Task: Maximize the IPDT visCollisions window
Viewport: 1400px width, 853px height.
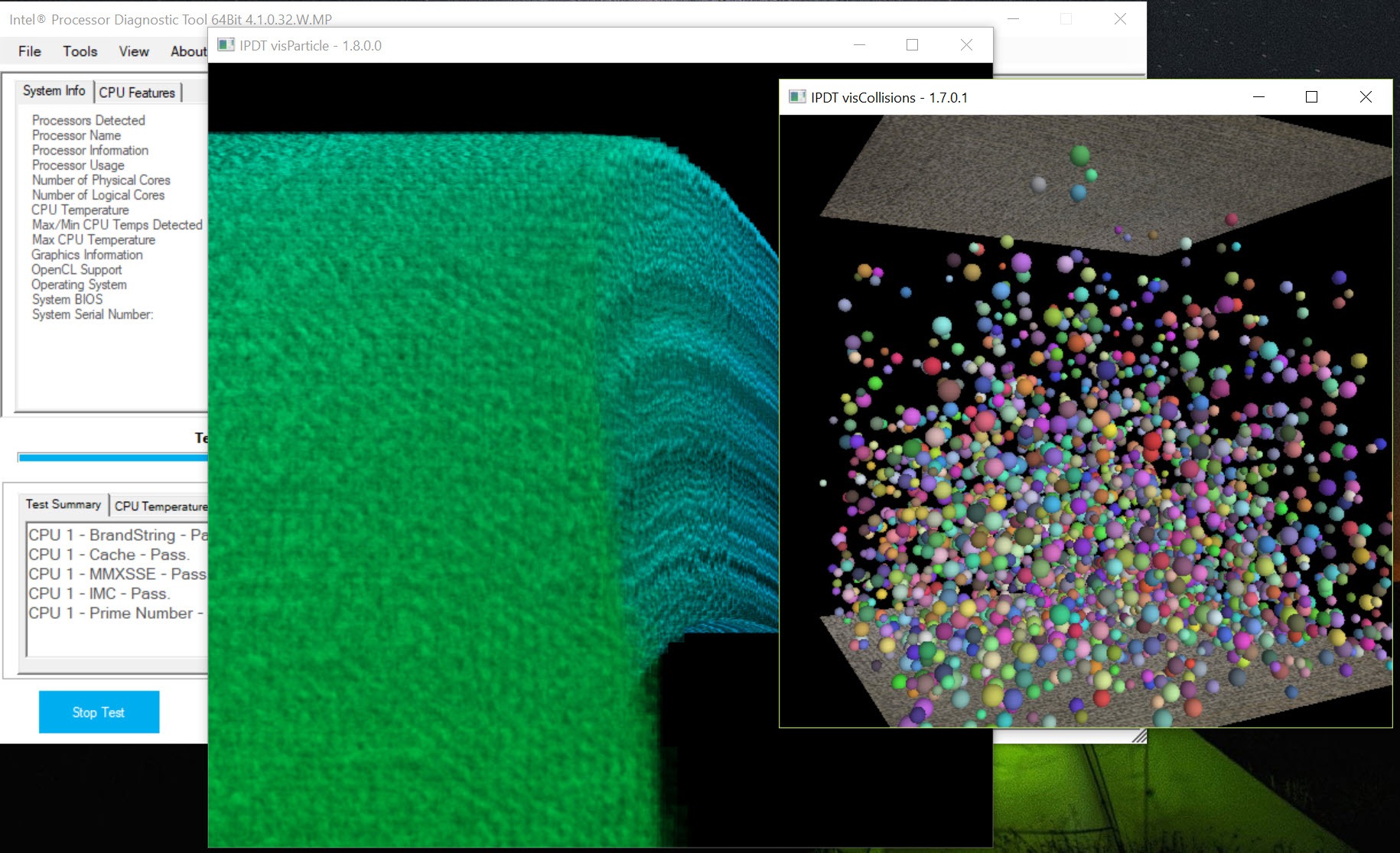Action: pos(1311,97)
